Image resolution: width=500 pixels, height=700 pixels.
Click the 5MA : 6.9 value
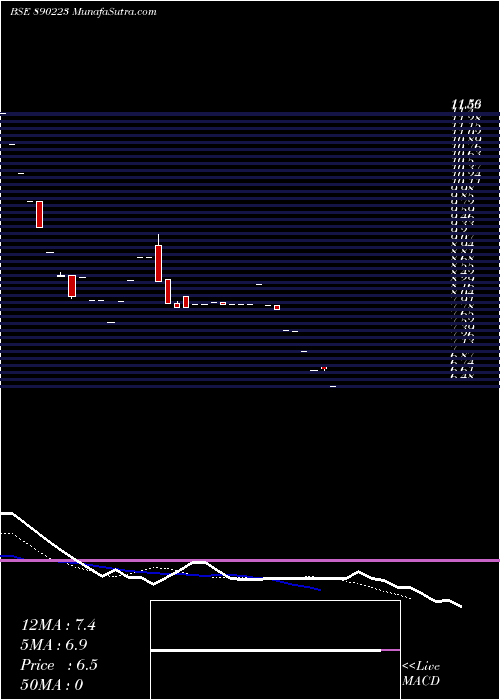(54, 645)
